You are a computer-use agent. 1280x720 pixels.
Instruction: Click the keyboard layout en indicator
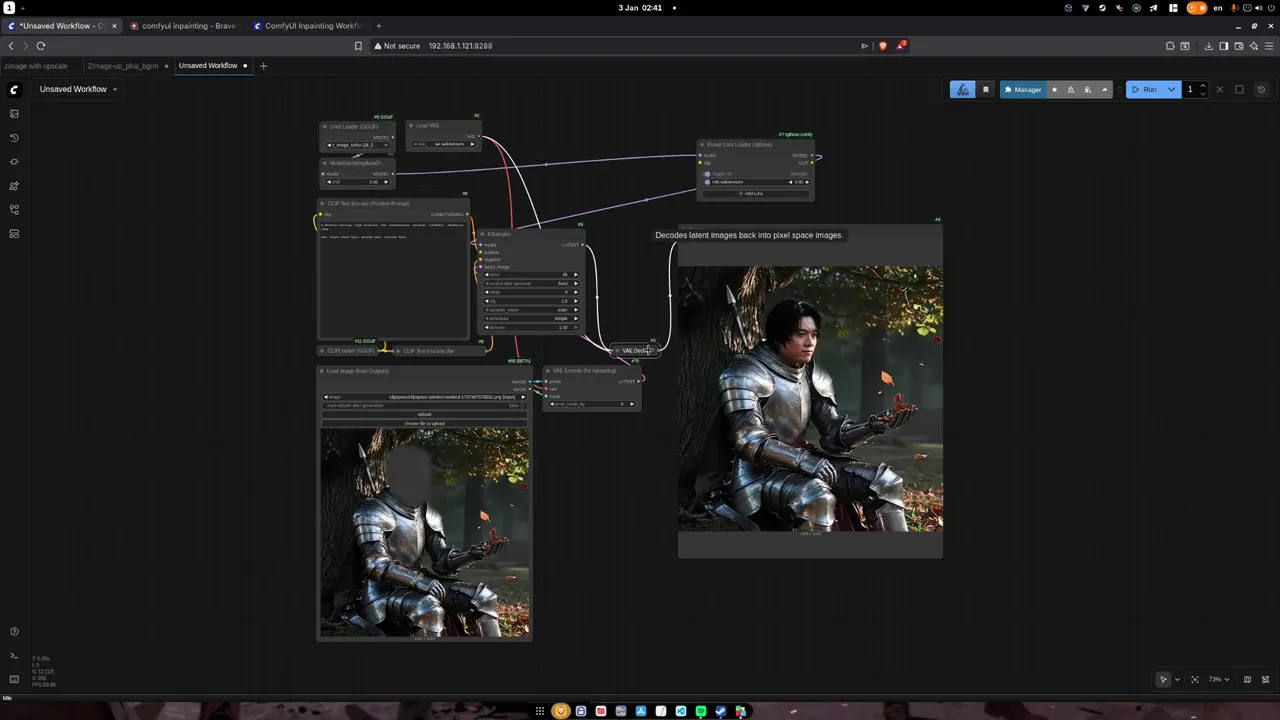[1218, 8]
